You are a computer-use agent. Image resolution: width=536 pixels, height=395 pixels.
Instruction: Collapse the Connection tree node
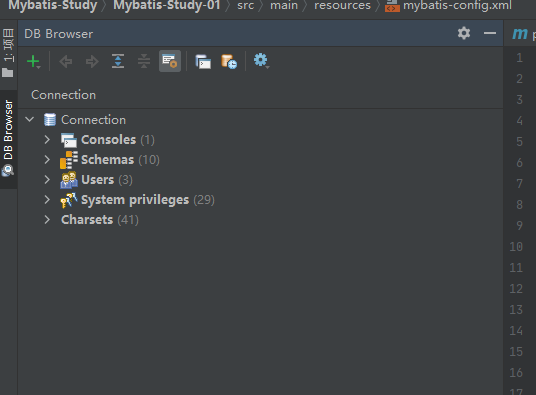click(30, 119)
